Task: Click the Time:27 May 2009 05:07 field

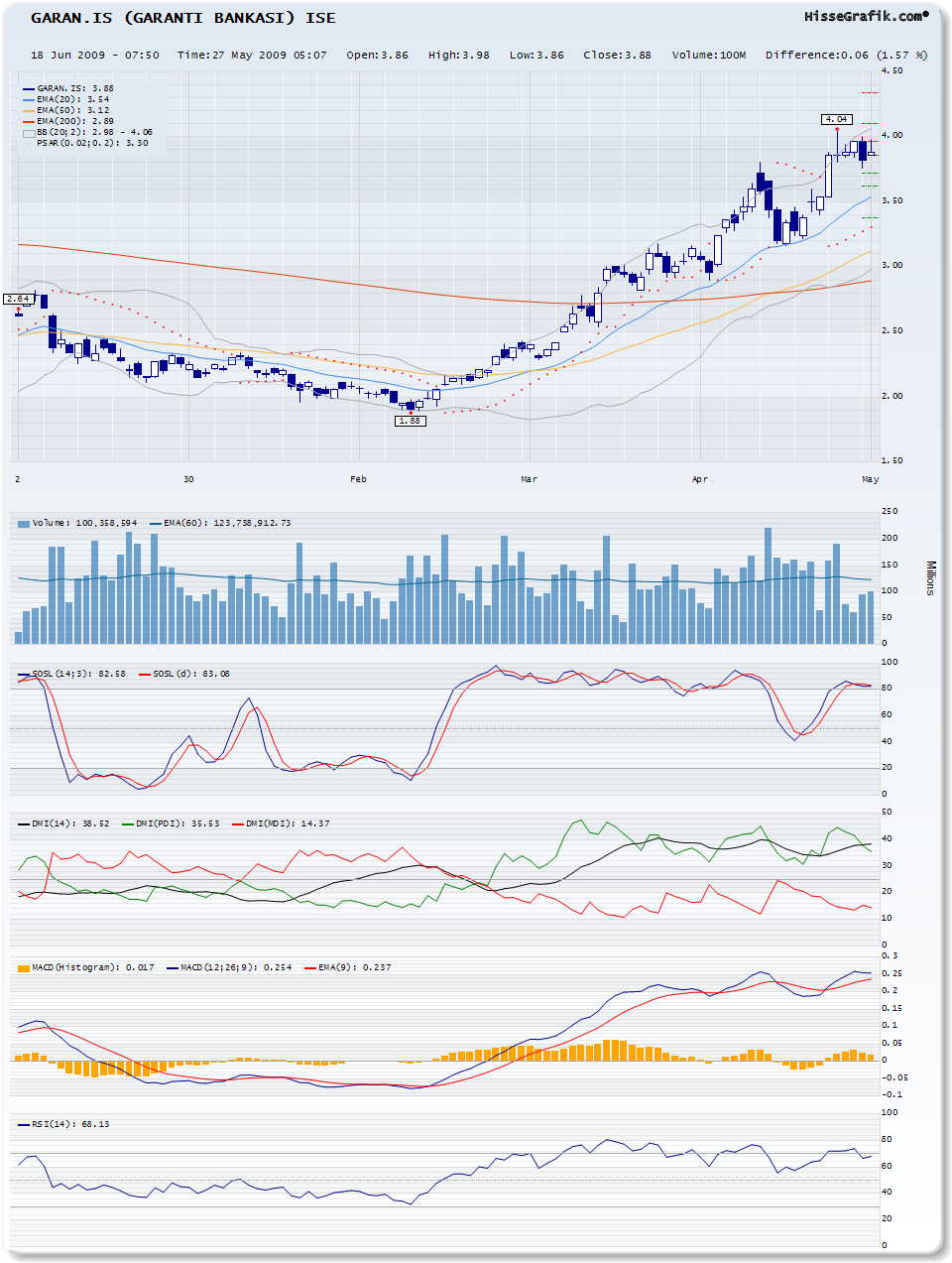Action: tap(252, 55)
